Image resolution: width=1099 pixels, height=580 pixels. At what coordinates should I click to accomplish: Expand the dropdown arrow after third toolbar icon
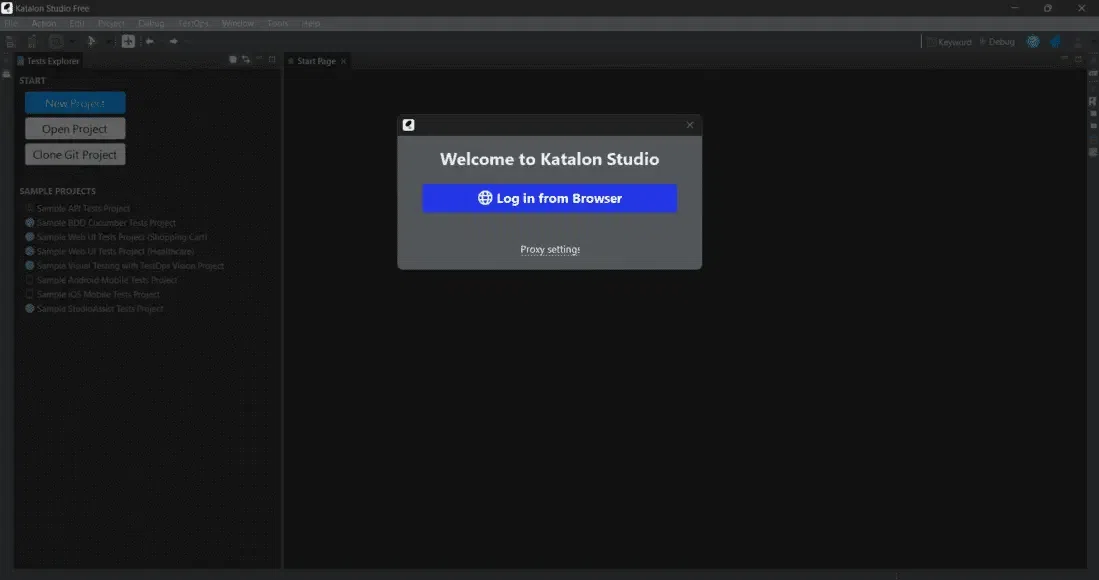click(x=71, y=42)
